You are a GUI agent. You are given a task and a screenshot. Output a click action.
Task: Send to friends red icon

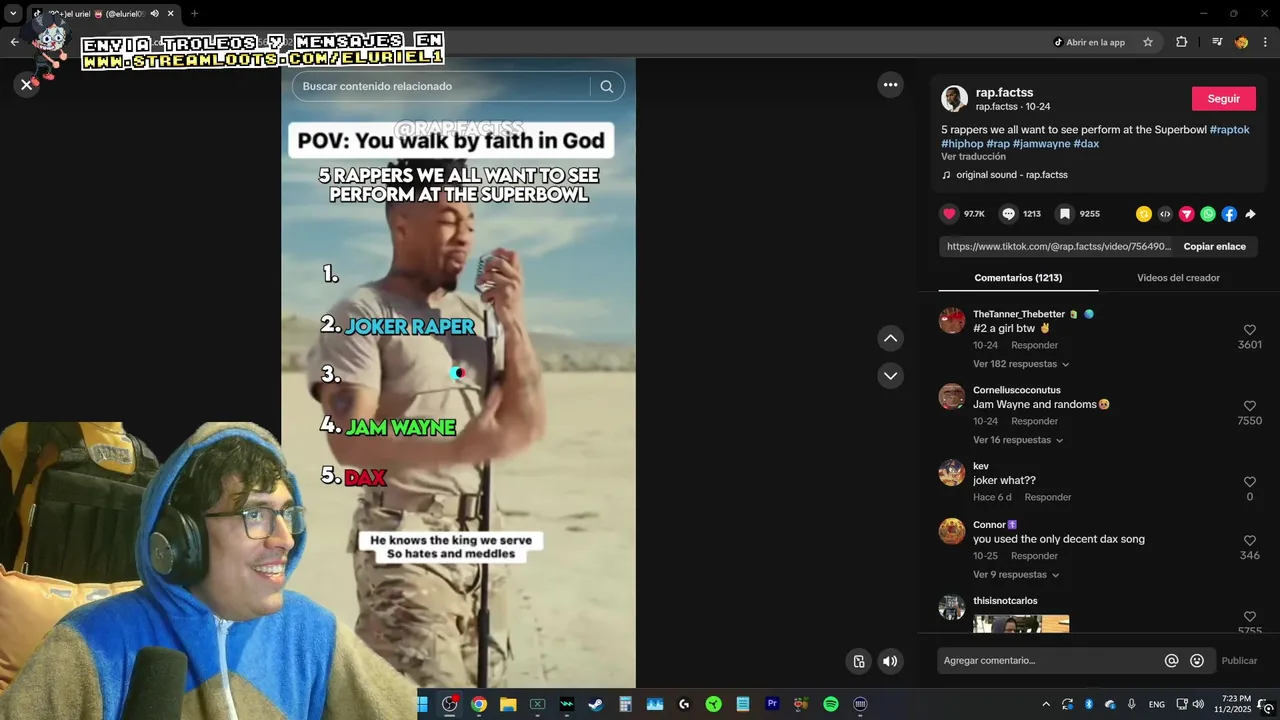(1187, 214)
